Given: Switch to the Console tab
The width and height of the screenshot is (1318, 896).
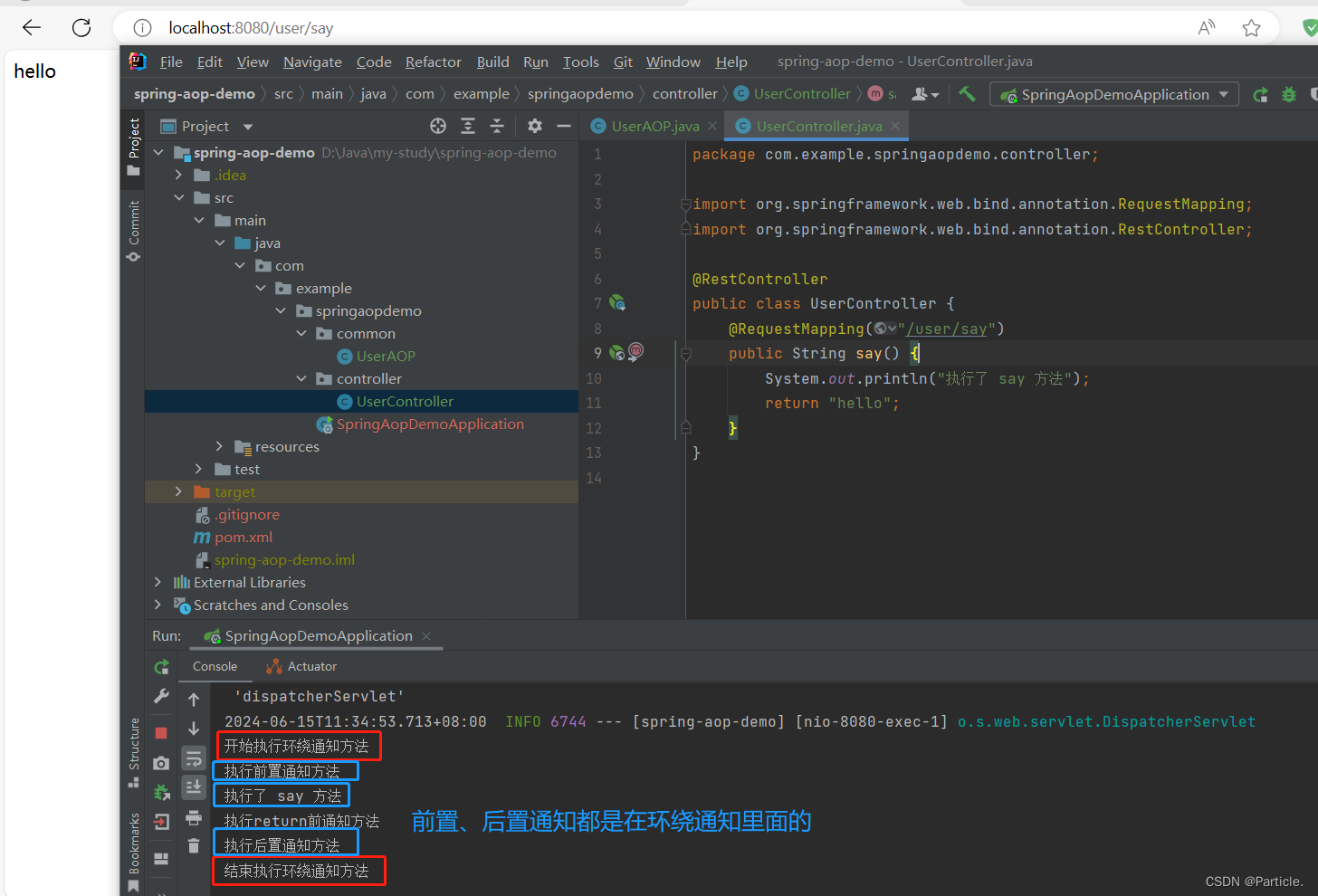Looking at the screenshot, I should click(x=215, y=666).
